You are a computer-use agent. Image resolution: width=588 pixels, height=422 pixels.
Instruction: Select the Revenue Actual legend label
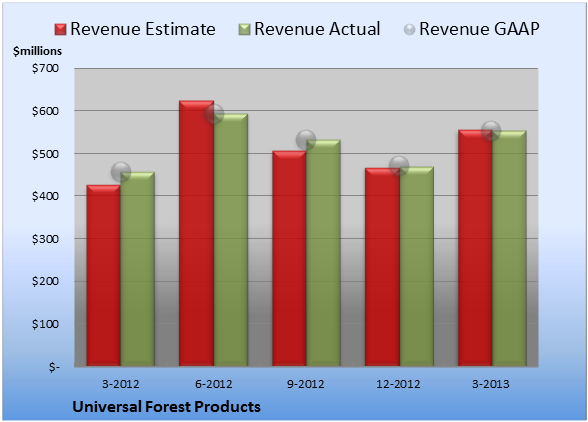coord(317,29)
